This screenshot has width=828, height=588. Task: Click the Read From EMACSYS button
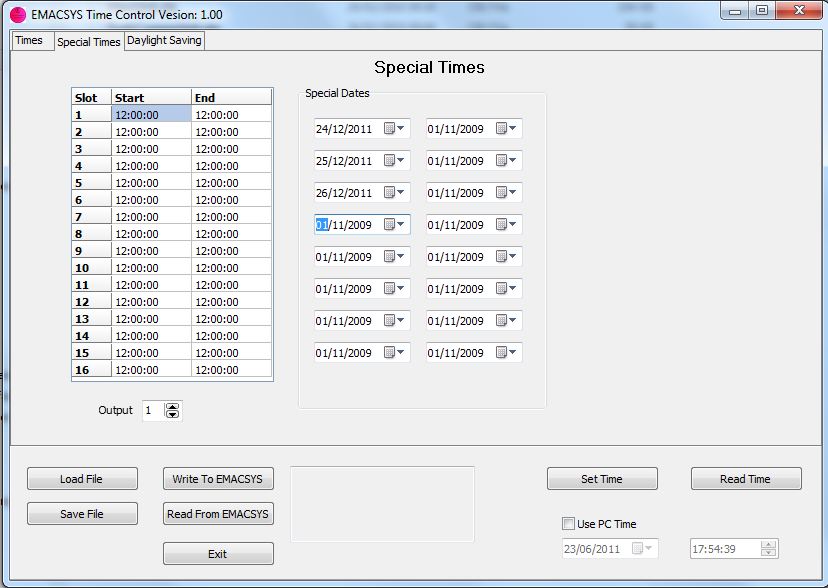pyautogui.click(x=218, y=514)
